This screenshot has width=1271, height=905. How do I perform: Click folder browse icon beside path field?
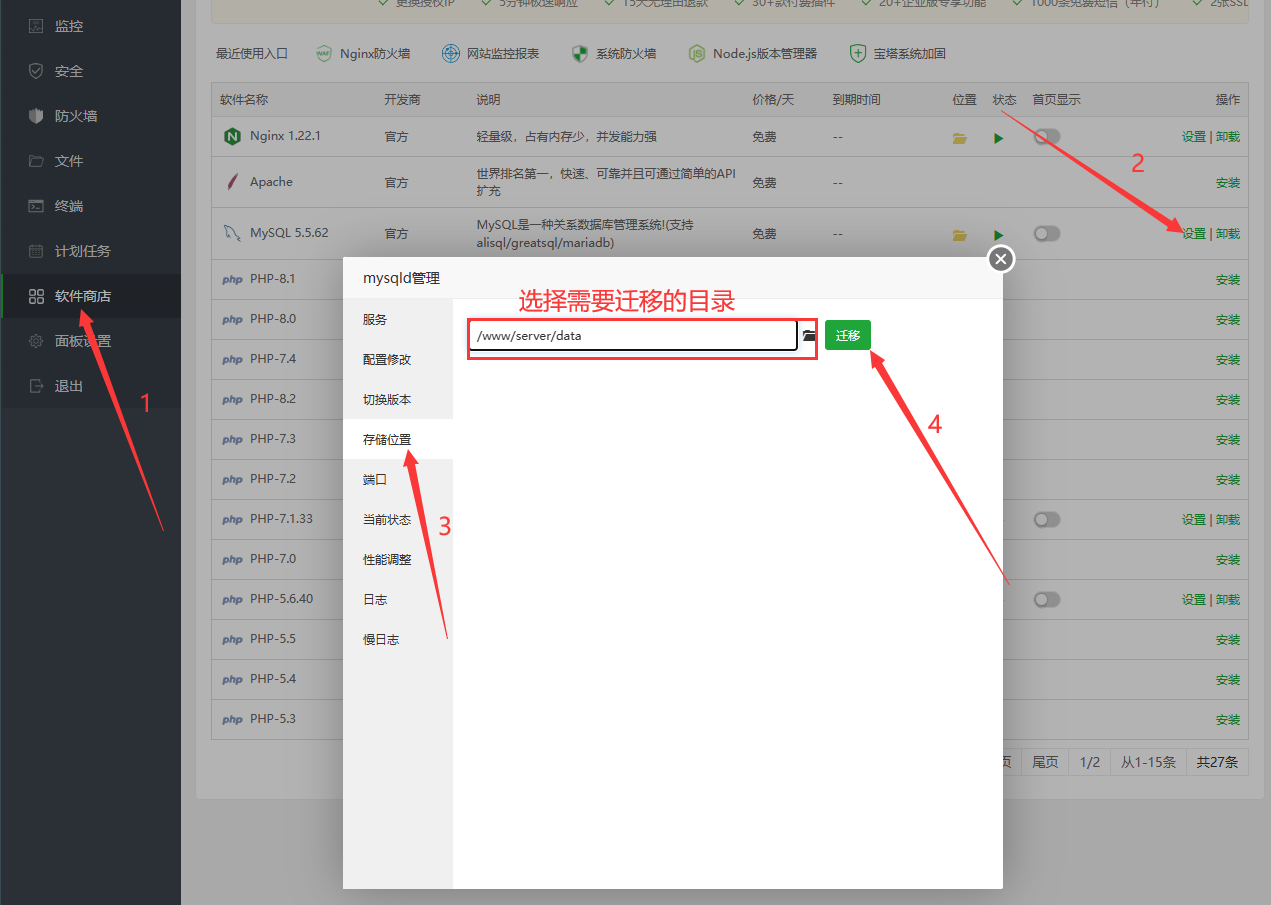tap(809, 336)
